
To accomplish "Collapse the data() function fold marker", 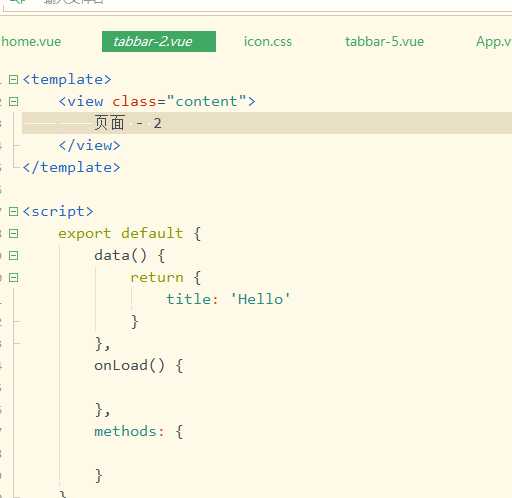I will pos(13,256).
